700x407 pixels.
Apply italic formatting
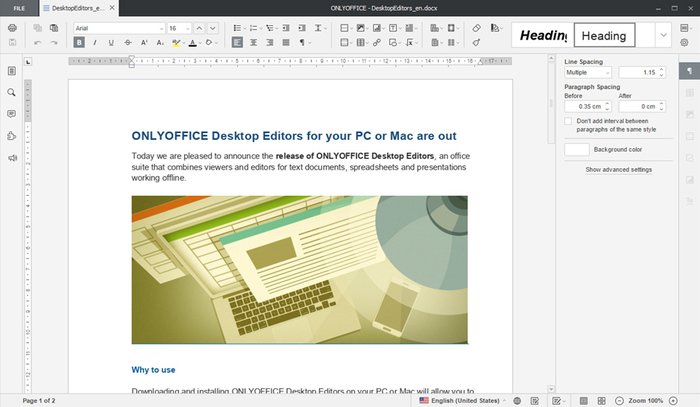pyautogui.click(x=95, y=43)
